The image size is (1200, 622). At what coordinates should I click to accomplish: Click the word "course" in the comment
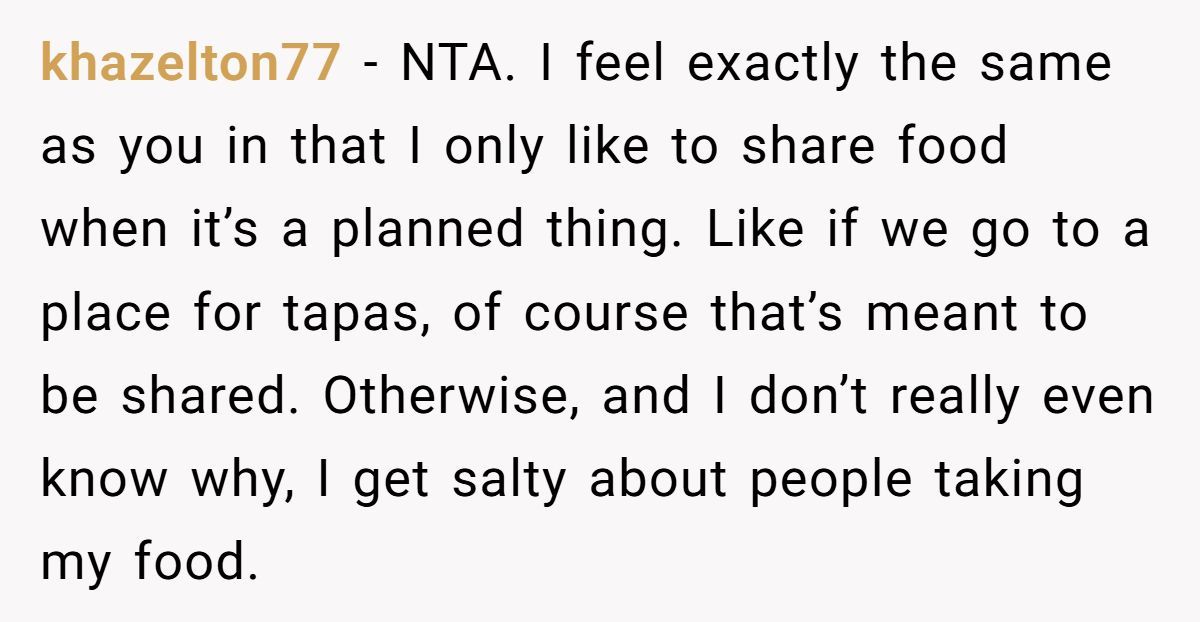coord(607,314)
